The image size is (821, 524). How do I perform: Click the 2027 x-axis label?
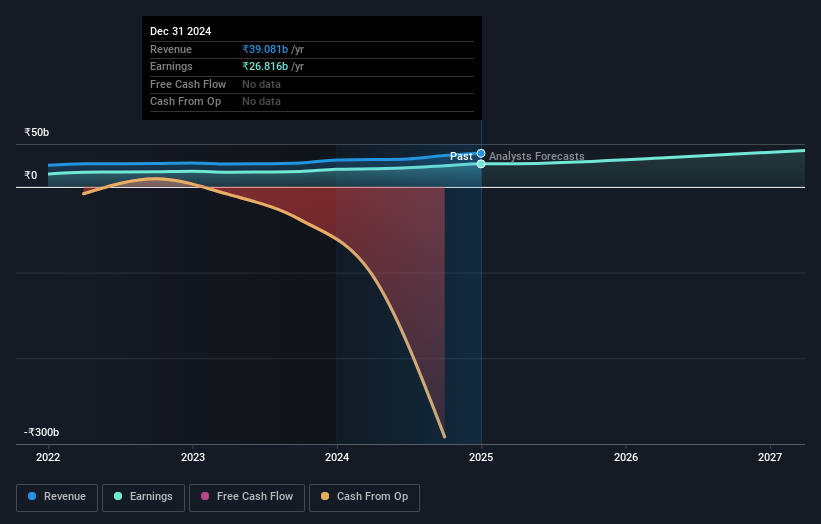(x=770, y=457)
